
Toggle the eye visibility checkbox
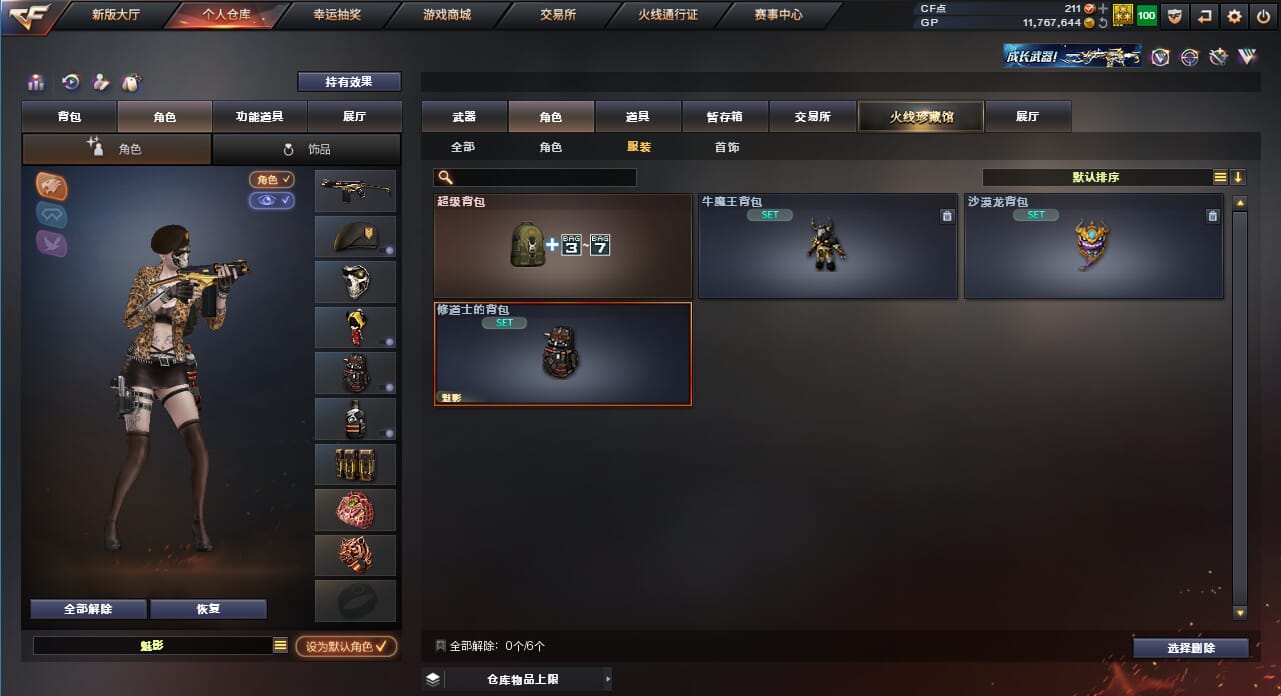click(x=272, y=200)
